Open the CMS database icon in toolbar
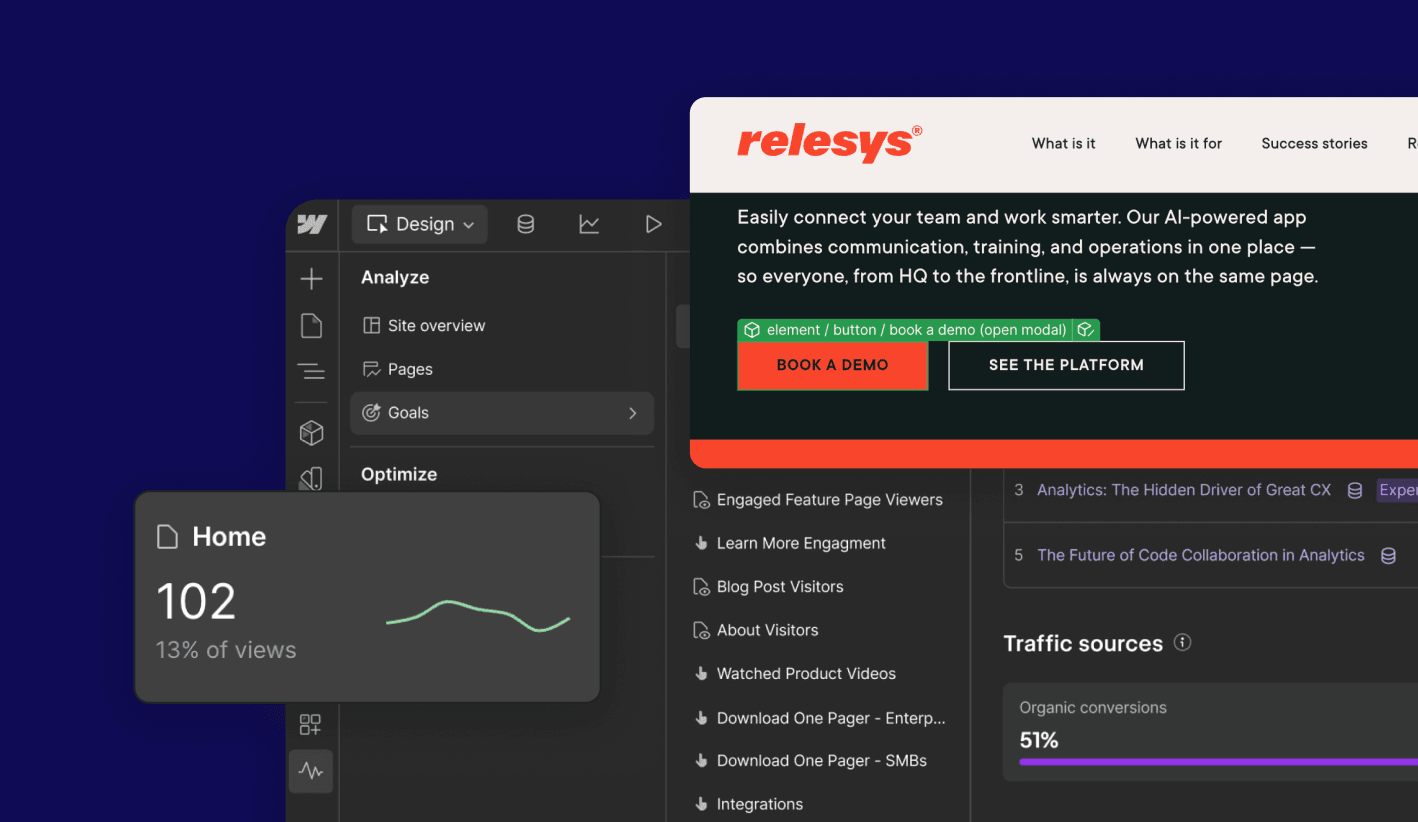Image resolution: width=1418 pixels, height=822 pixels. click(525, 224)
